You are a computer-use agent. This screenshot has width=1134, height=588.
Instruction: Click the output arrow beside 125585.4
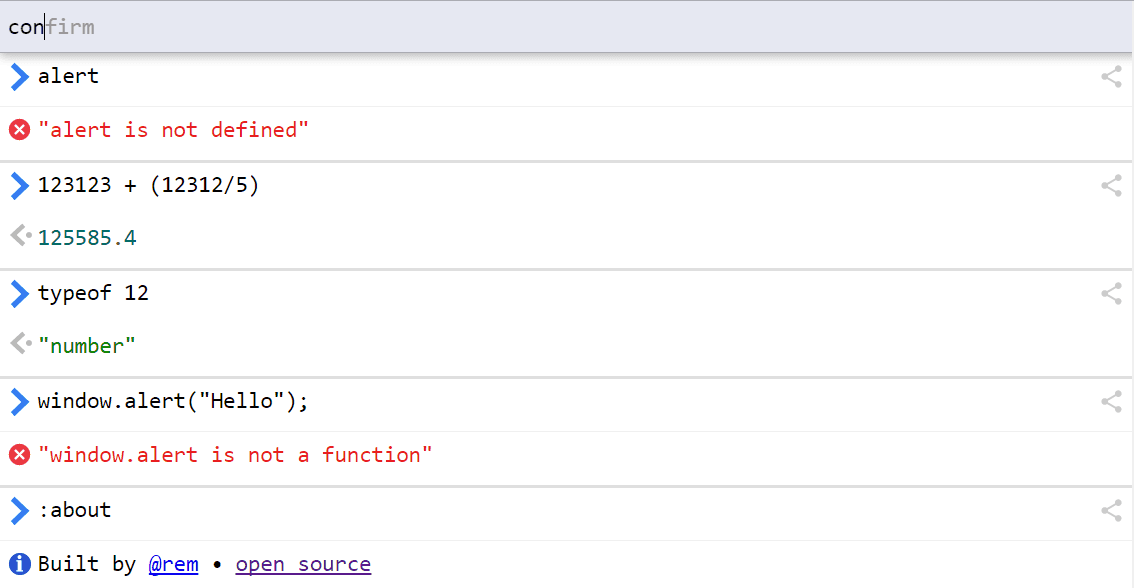(x=20, y=237)
